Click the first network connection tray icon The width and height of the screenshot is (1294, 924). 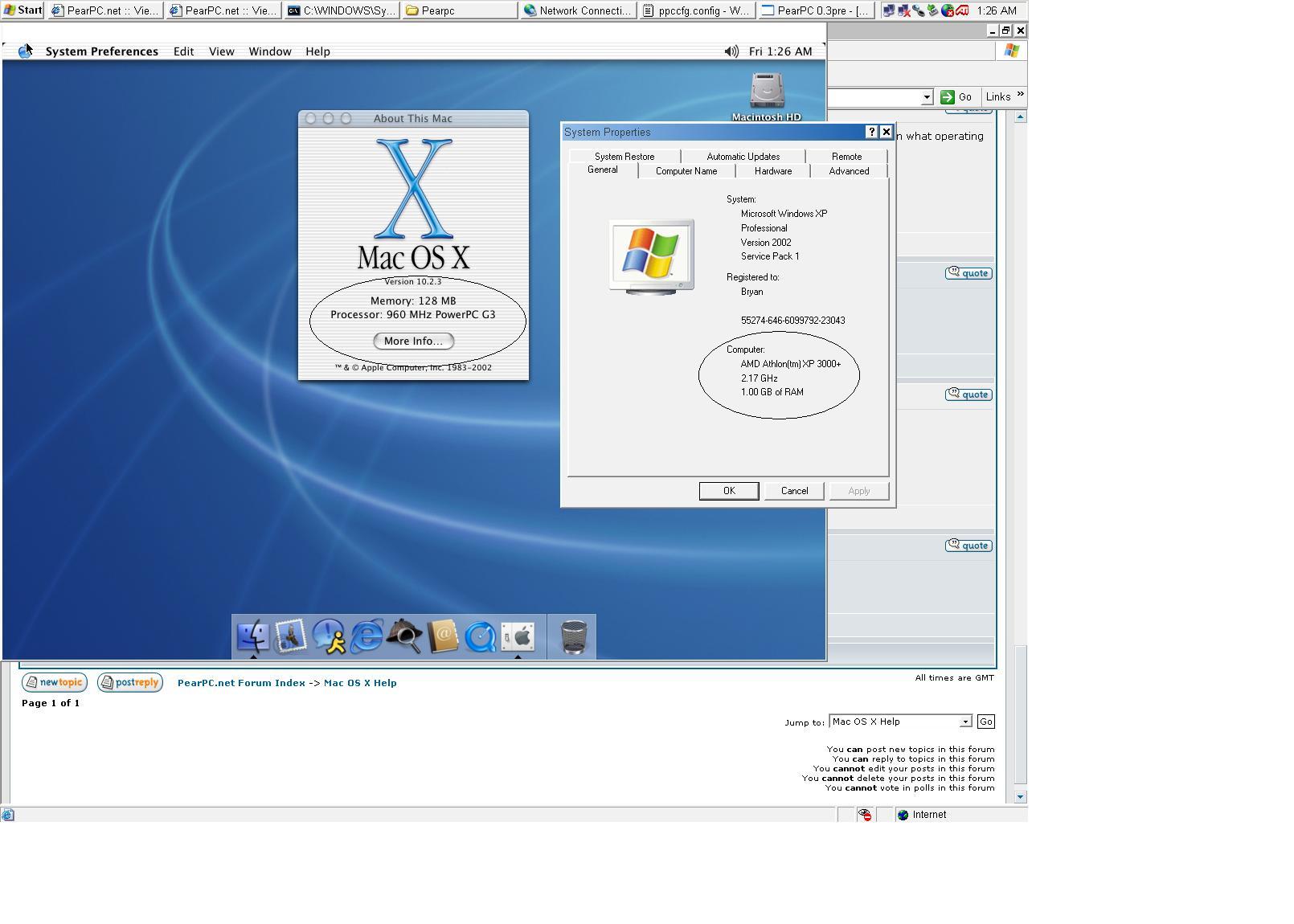point(889,10)
